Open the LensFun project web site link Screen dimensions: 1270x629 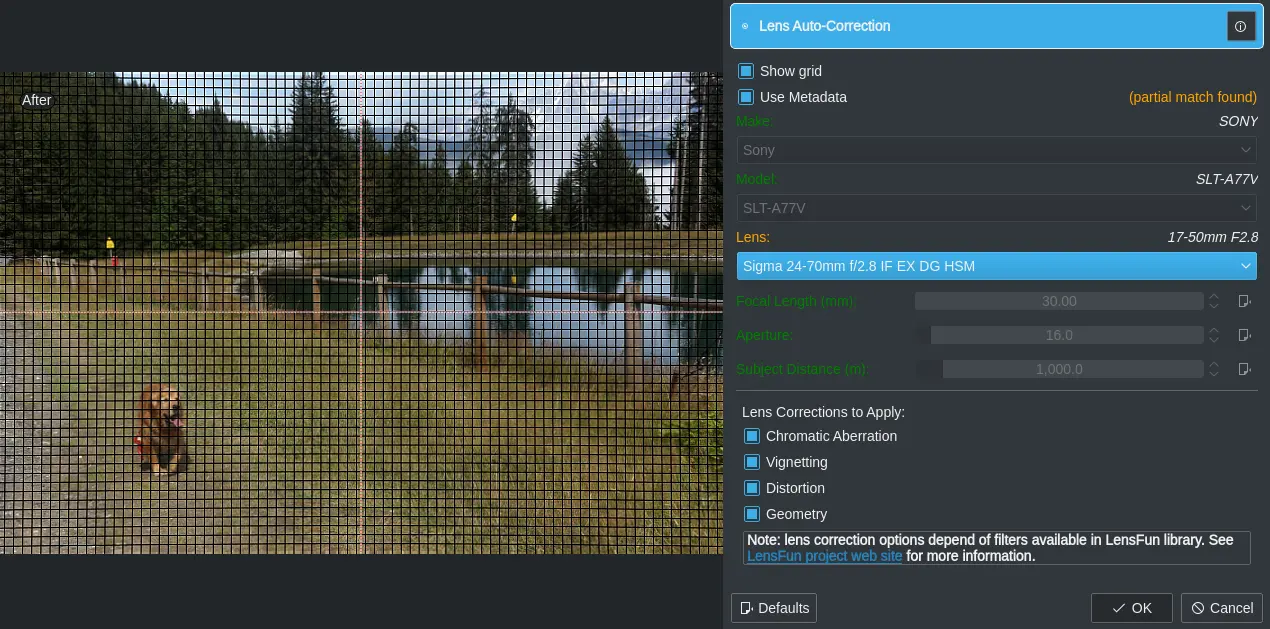tap(824, 556)
